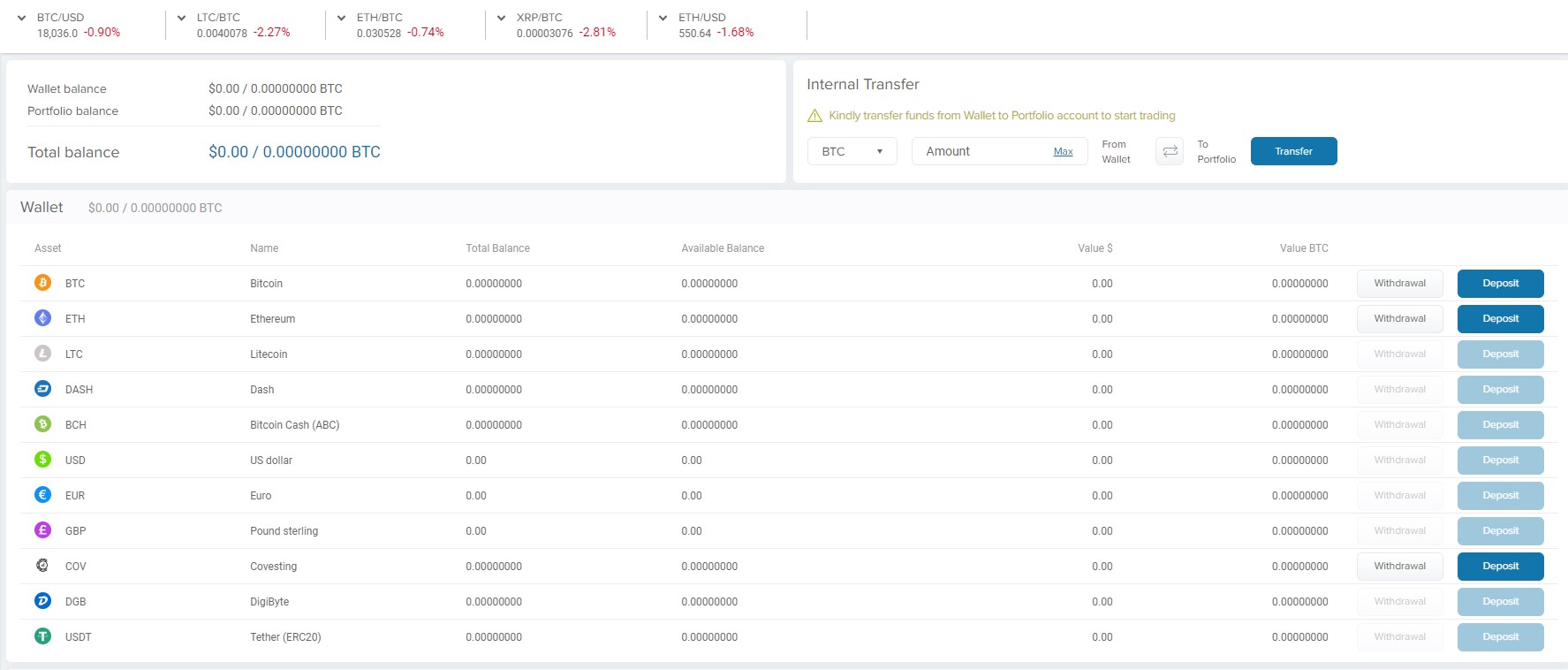Click Deposit for Pound sterling

(x=1501, y=530)
